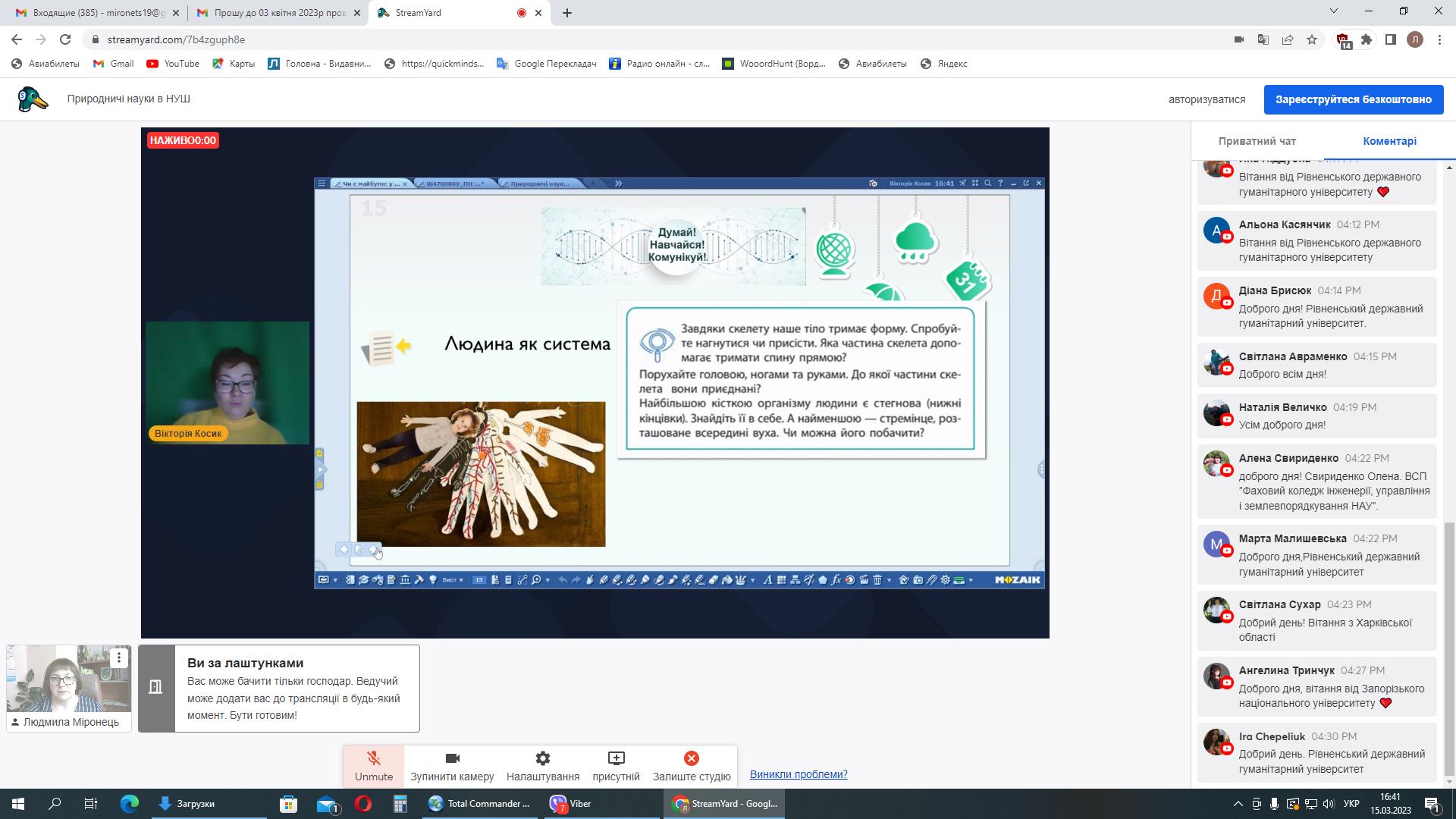The height and width of the screenshot is (819, 1456).
Task: Open the WooordHunt bookmark
Action: click(x=774, y=64)
